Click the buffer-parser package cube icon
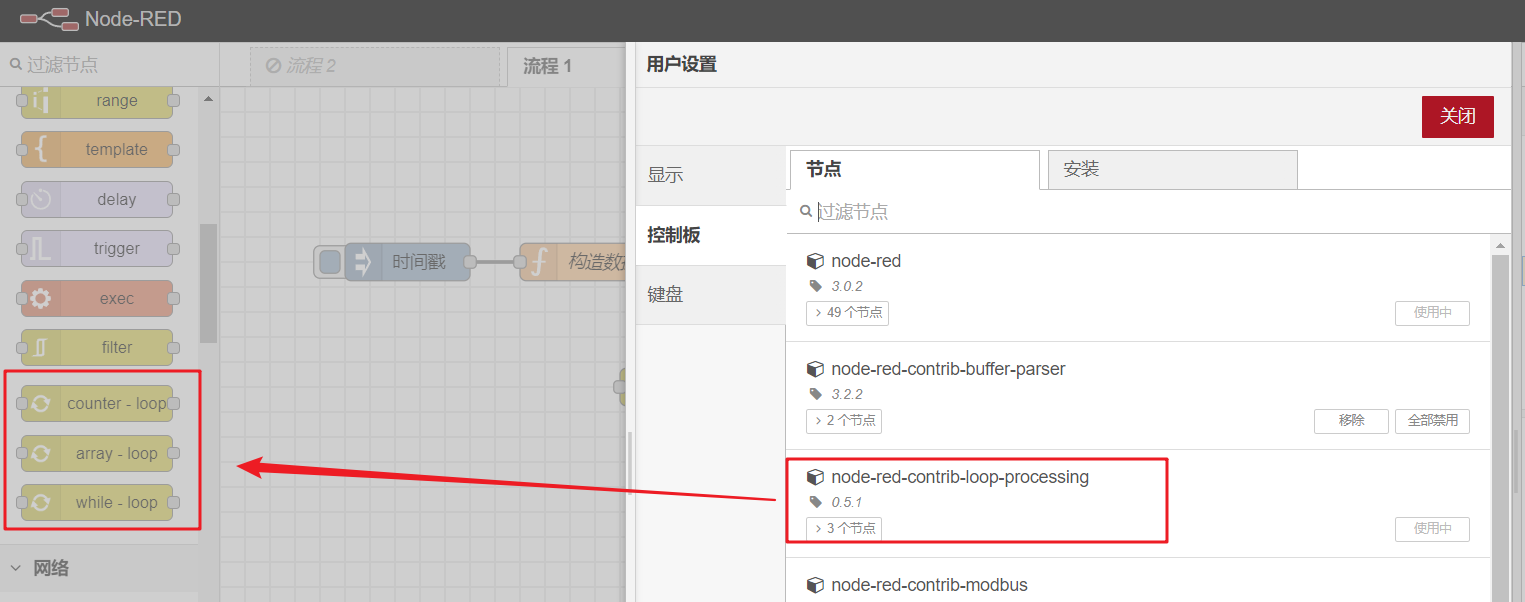Viewport: 1525px width, 602px height. coord(815,369)
